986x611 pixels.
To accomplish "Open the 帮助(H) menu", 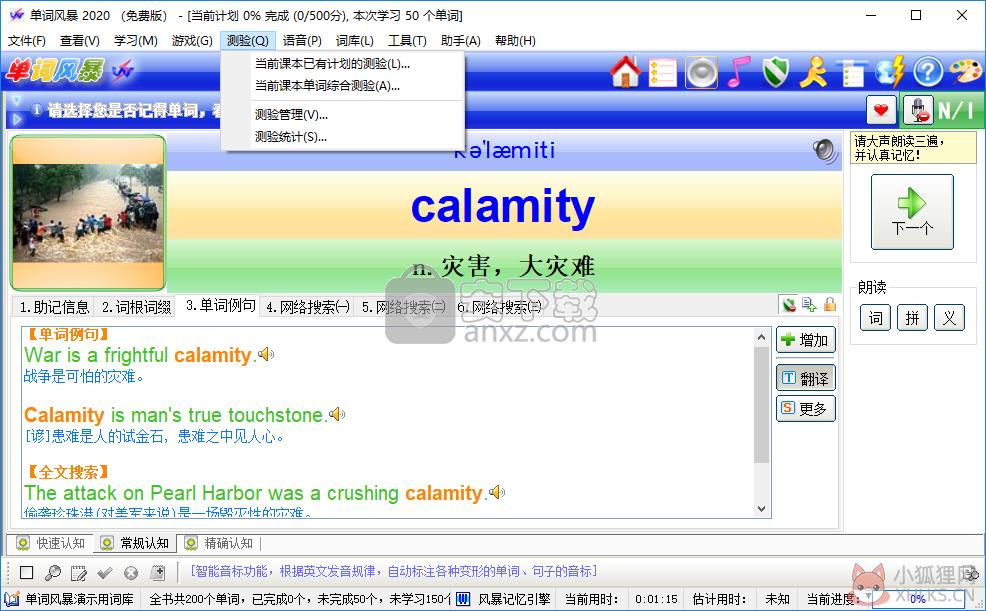I will click(x=516, y=41).
